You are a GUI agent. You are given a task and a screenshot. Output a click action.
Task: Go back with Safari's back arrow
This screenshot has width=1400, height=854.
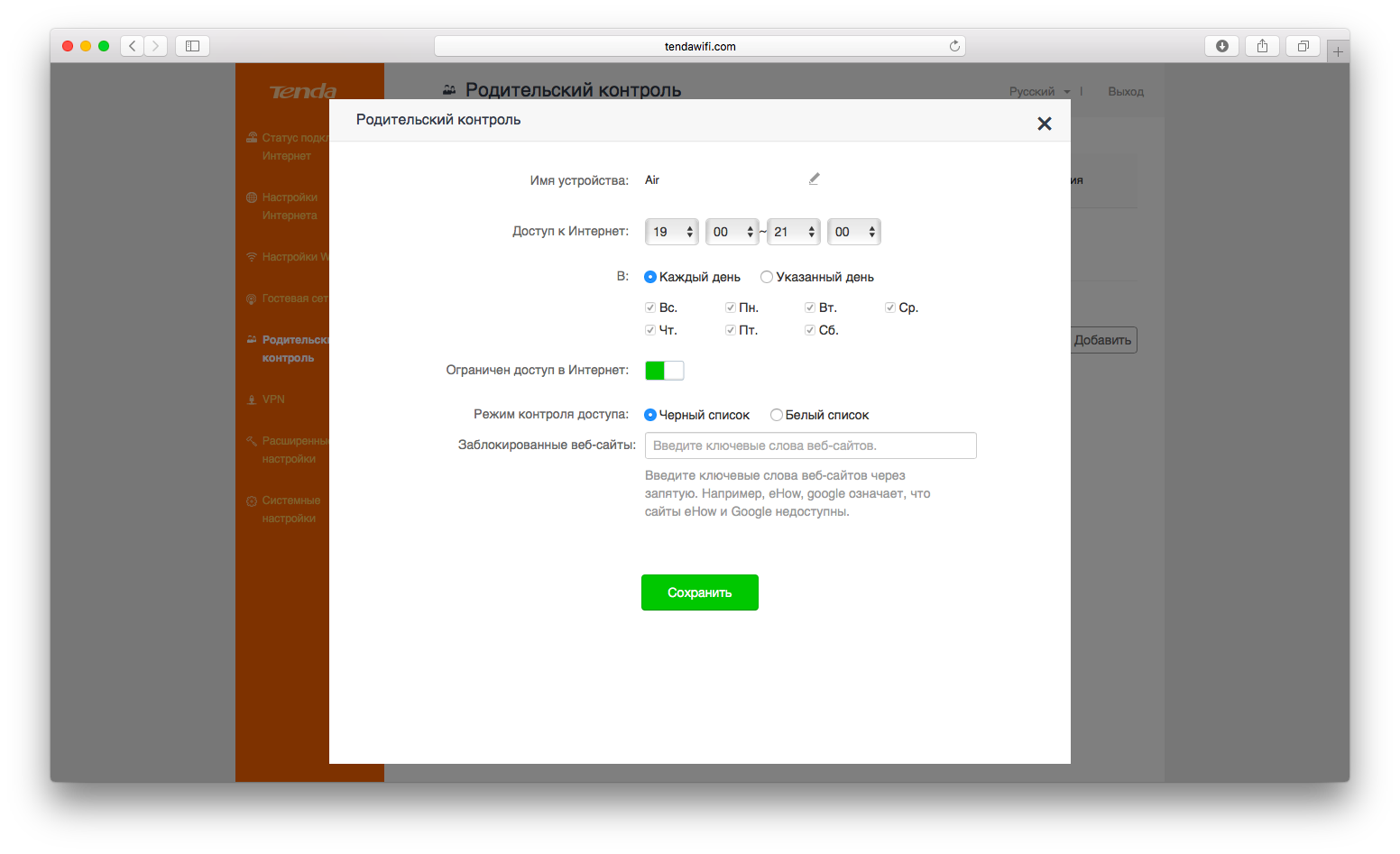(x=133, y=46)
